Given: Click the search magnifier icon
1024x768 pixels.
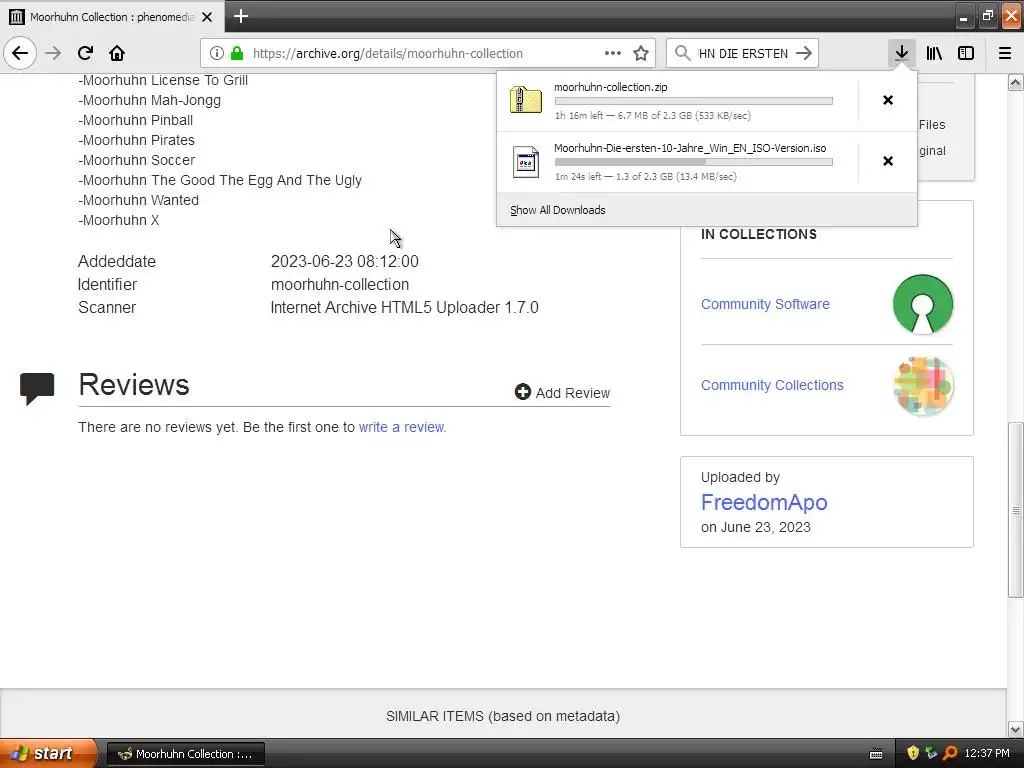Looking at the screenshot, I should (682, 53).
